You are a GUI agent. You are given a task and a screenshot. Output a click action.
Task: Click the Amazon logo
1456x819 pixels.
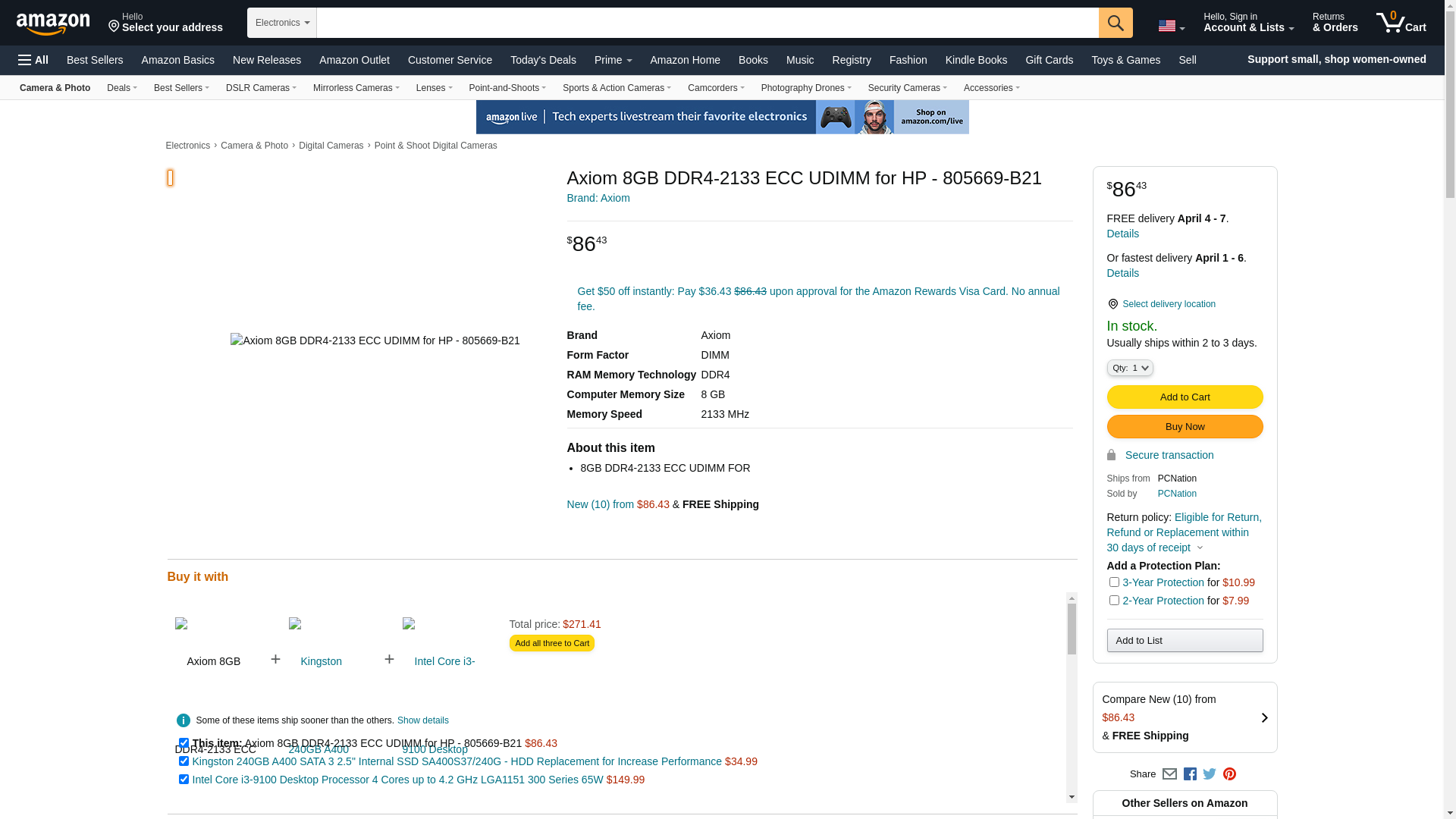[x=53, y=24]
